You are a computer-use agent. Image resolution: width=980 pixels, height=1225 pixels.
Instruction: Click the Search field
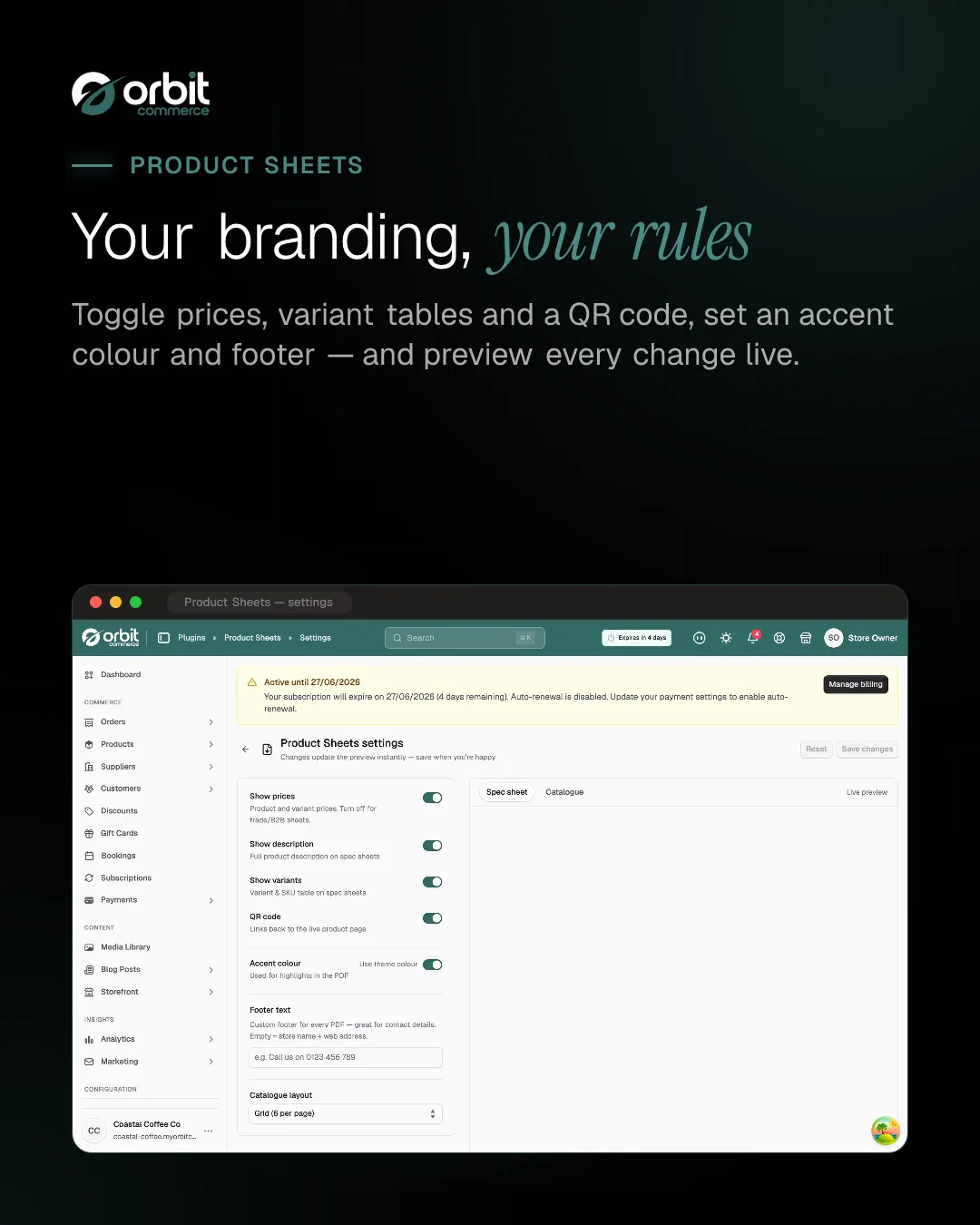click(x=465, y=638)
